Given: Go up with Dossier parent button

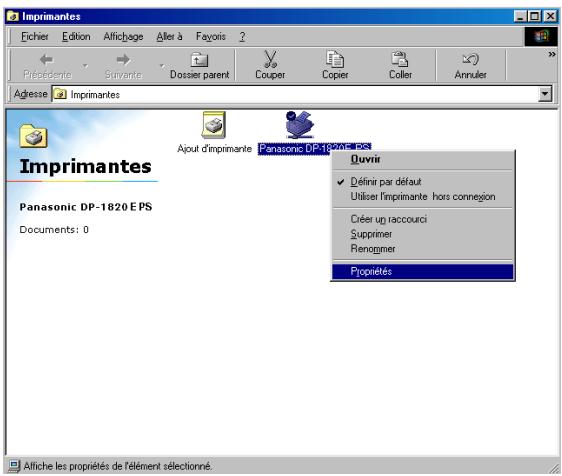Looking at the screenshot, I should coord(199,66).
